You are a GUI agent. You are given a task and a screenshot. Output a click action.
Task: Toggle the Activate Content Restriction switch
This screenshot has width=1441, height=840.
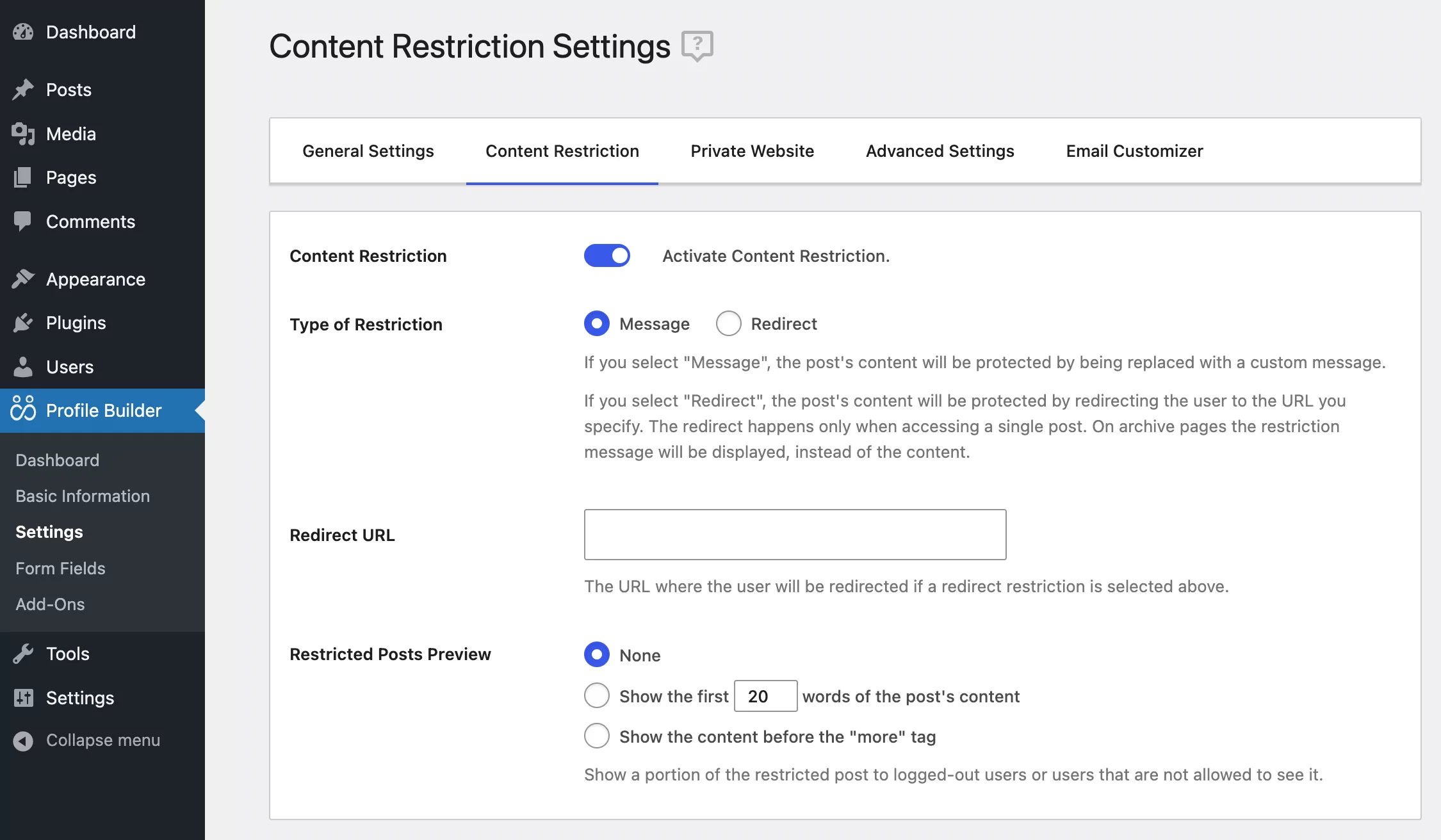[x=607, y=255]
